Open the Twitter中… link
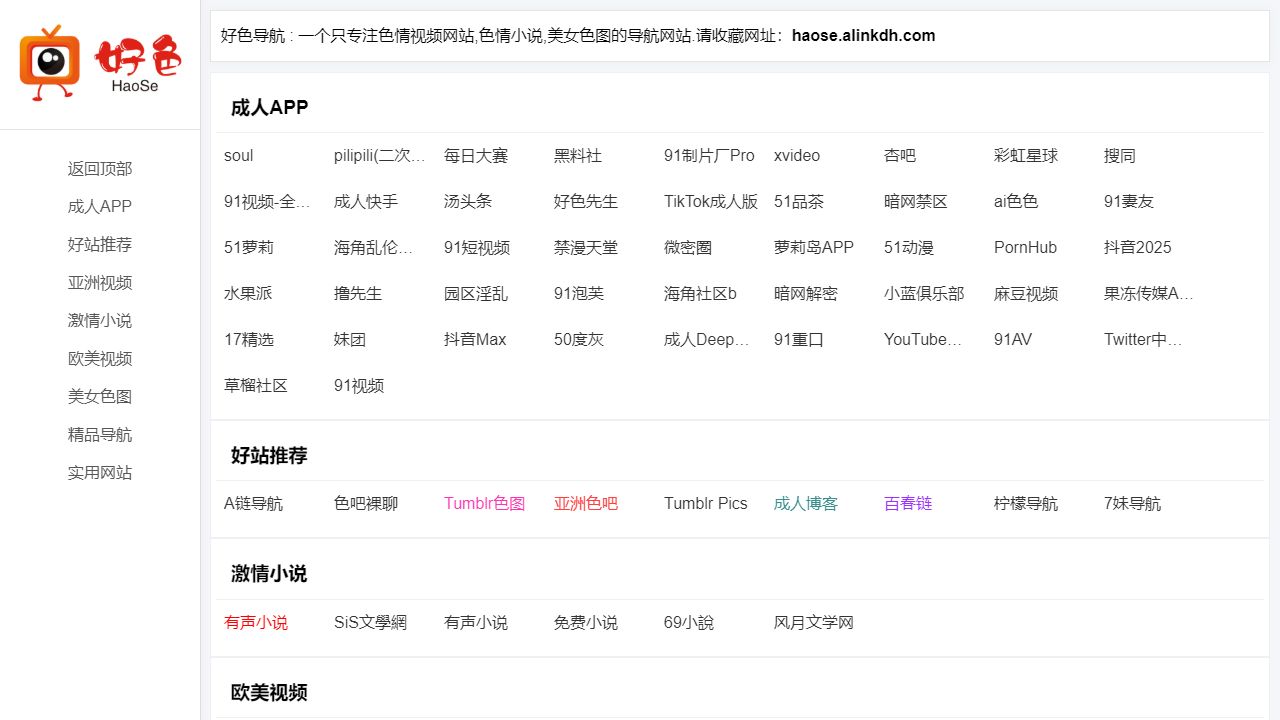The width and height of the screenshot is (1280, 720). point(1143,340)
